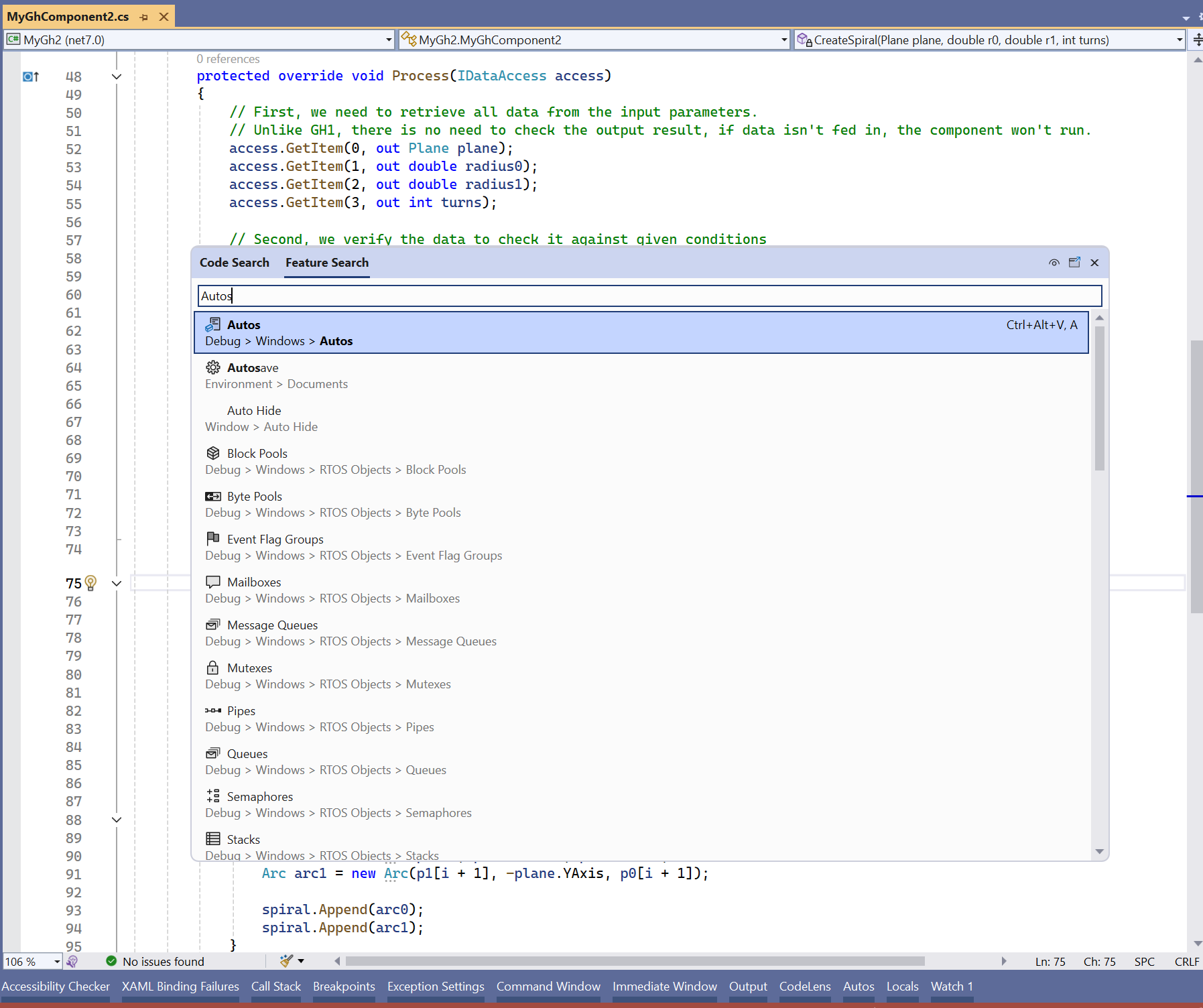Screen dimensions: 1203x1008
Task: Collapse the code block at line 88
Action: coord(117,820)
